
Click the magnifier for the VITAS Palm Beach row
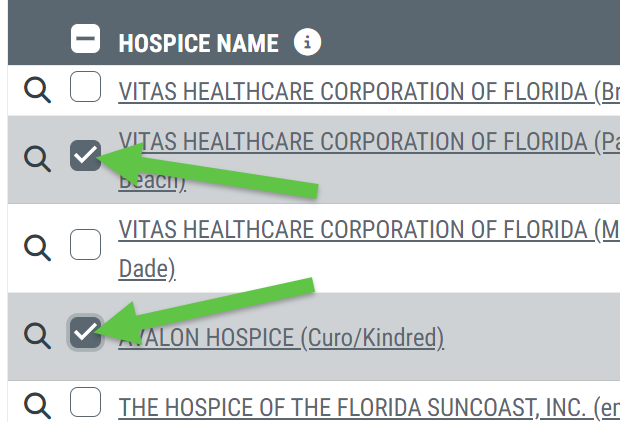pos(37,158)
